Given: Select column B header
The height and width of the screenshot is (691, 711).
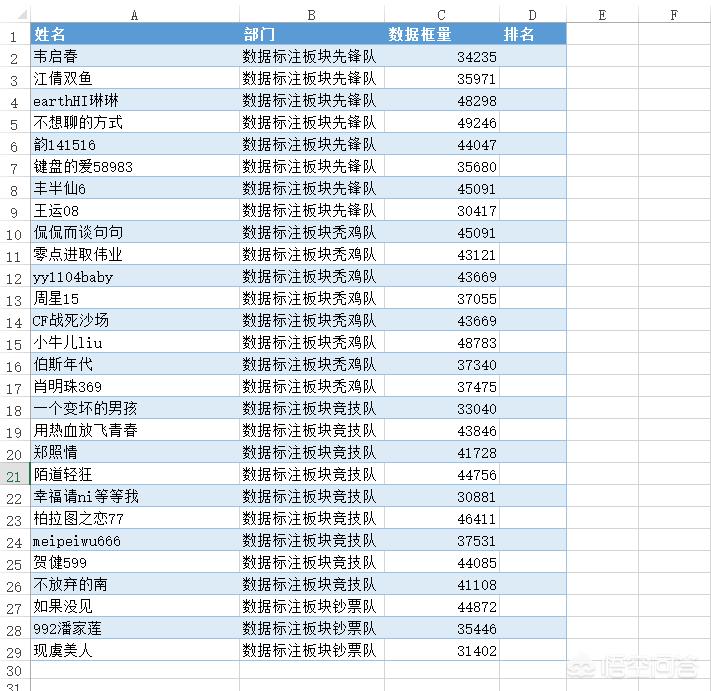Looking at the screenshot, I should click(312, 15).
